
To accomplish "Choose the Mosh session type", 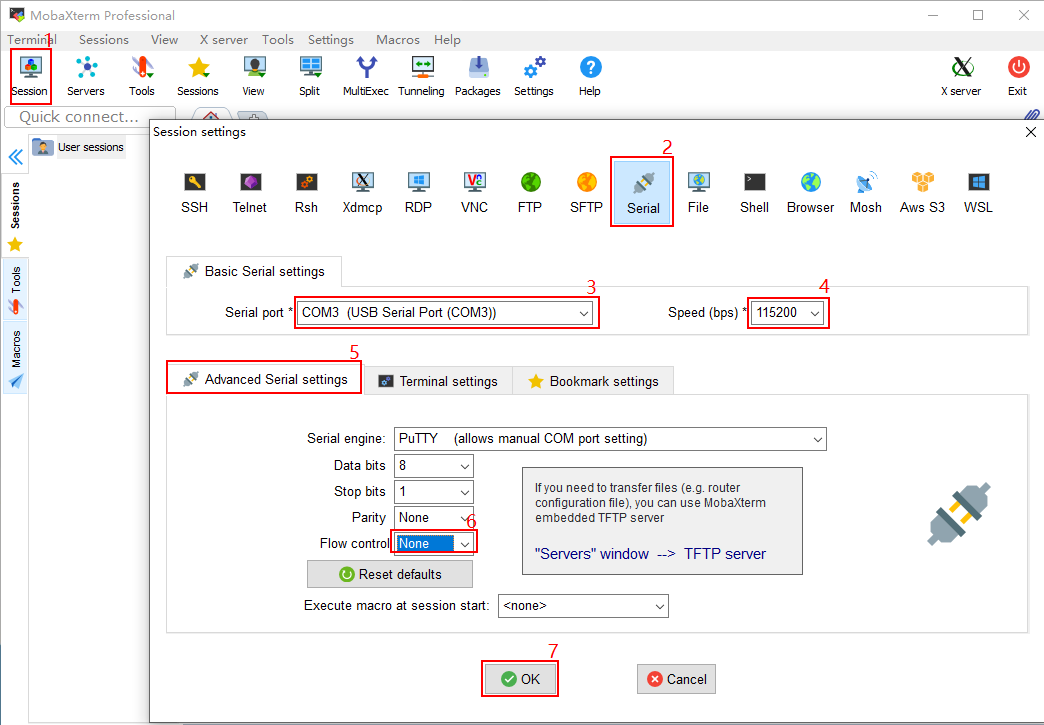I will pyautogui.click(x=866, y=193).
